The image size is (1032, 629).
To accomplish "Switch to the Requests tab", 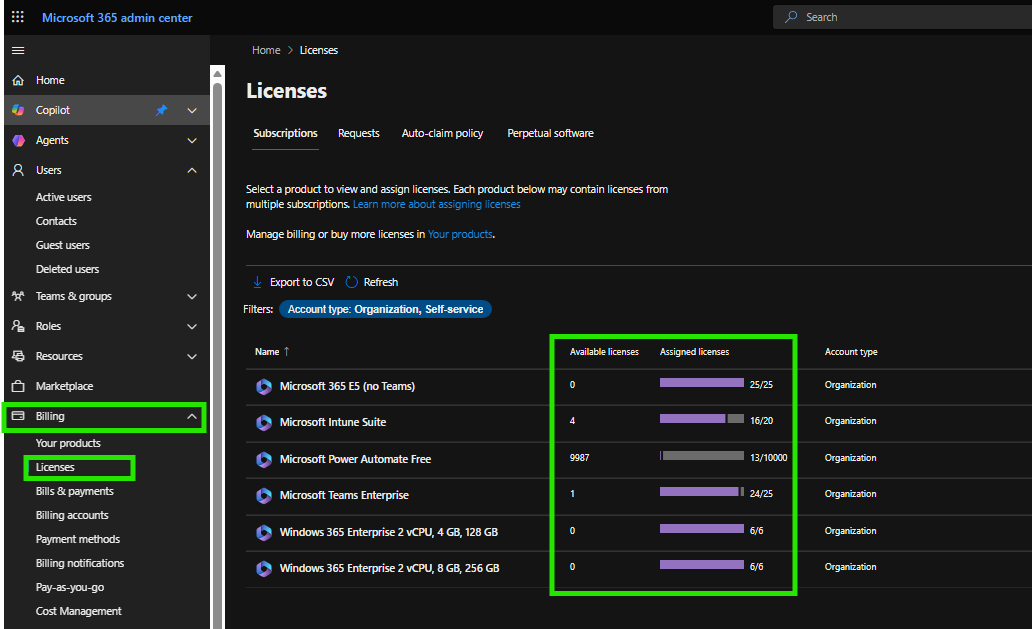I will pos(359,133).
